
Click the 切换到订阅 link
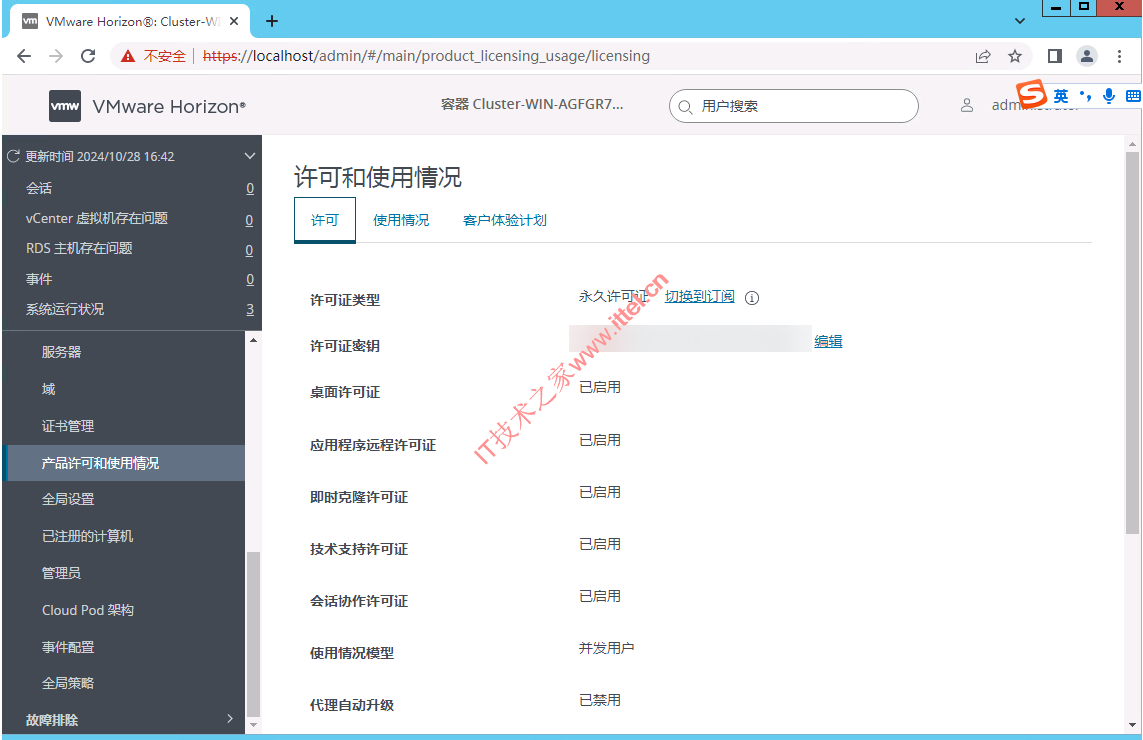(699, 296)
